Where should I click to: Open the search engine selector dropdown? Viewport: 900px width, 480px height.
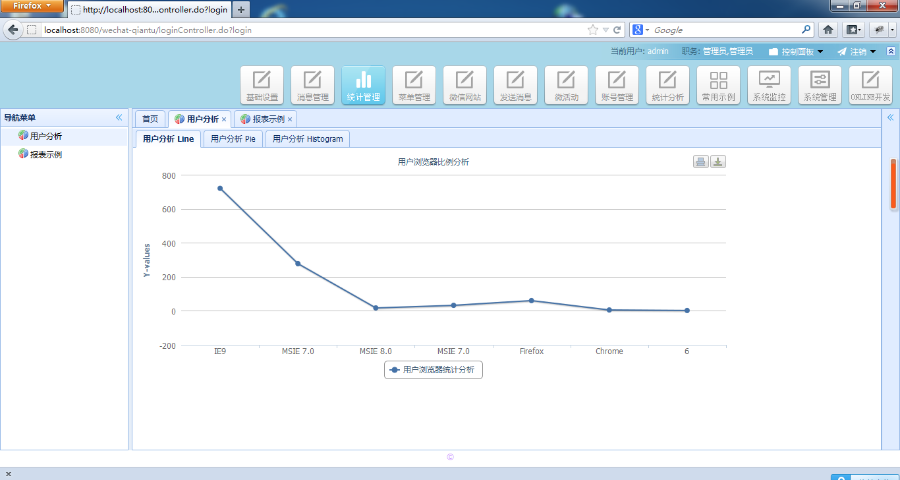point(641,30)
